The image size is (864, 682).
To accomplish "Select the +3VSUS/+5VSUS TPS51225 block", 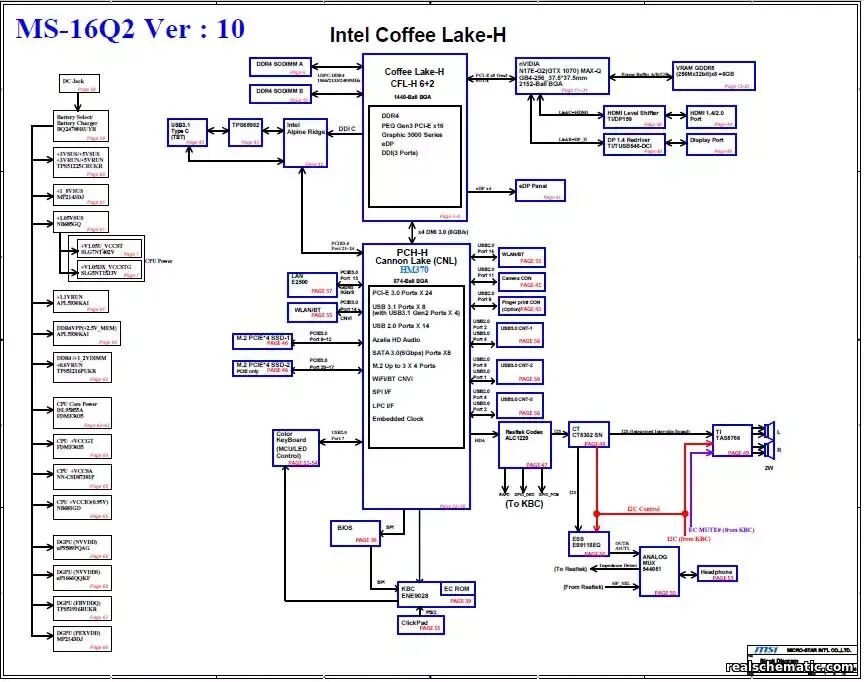I will coord(81,163).
